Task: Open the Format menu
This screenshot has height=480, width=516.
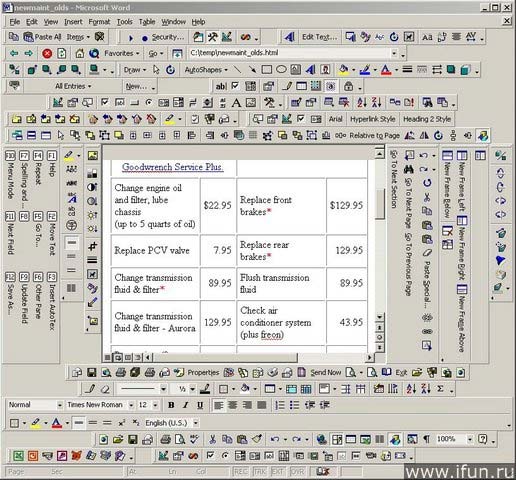Action: point(99,22)
